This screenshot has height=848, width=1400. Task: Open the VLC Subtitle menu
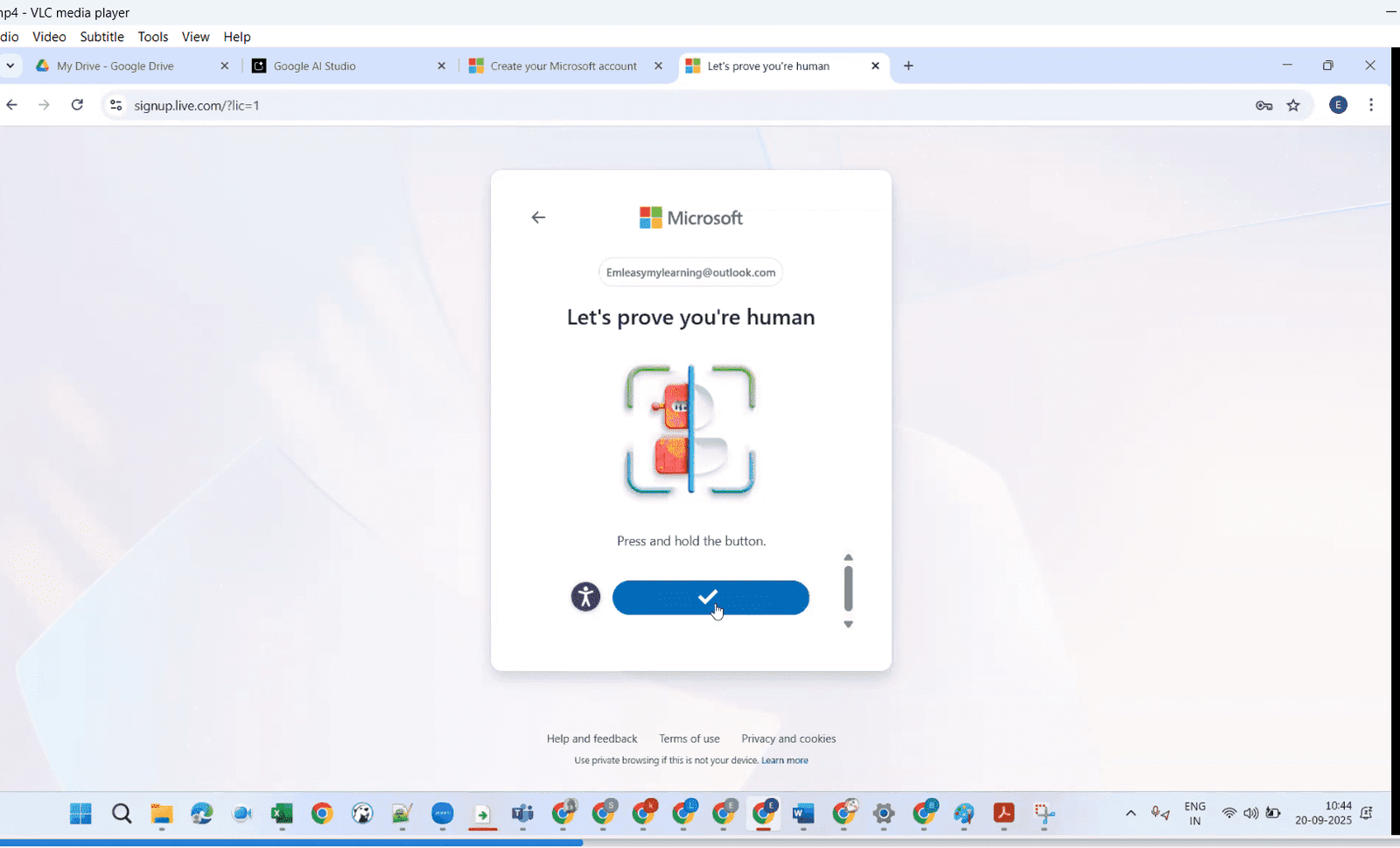tap(101, 37)
